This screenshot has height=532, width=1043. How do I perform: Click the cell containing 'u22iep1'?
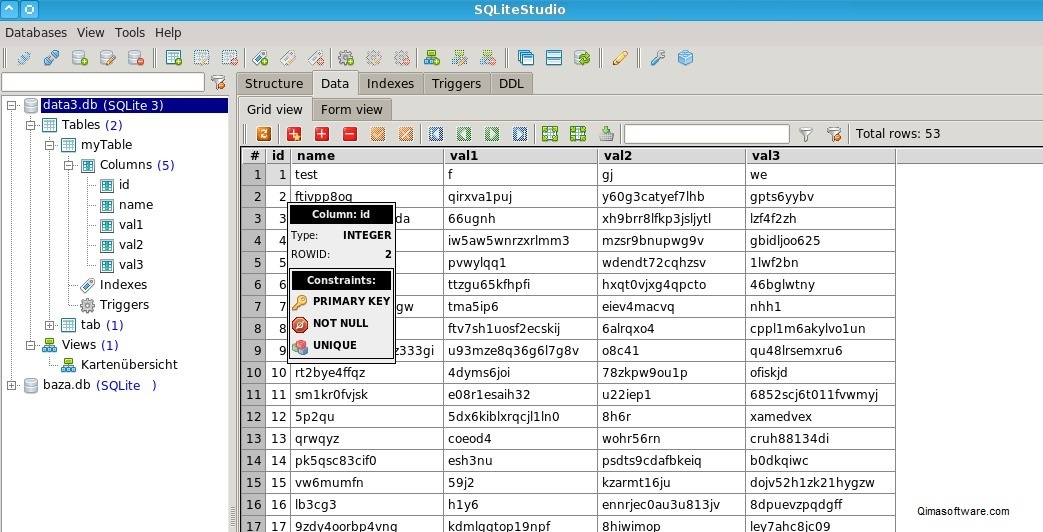(672, 395)
